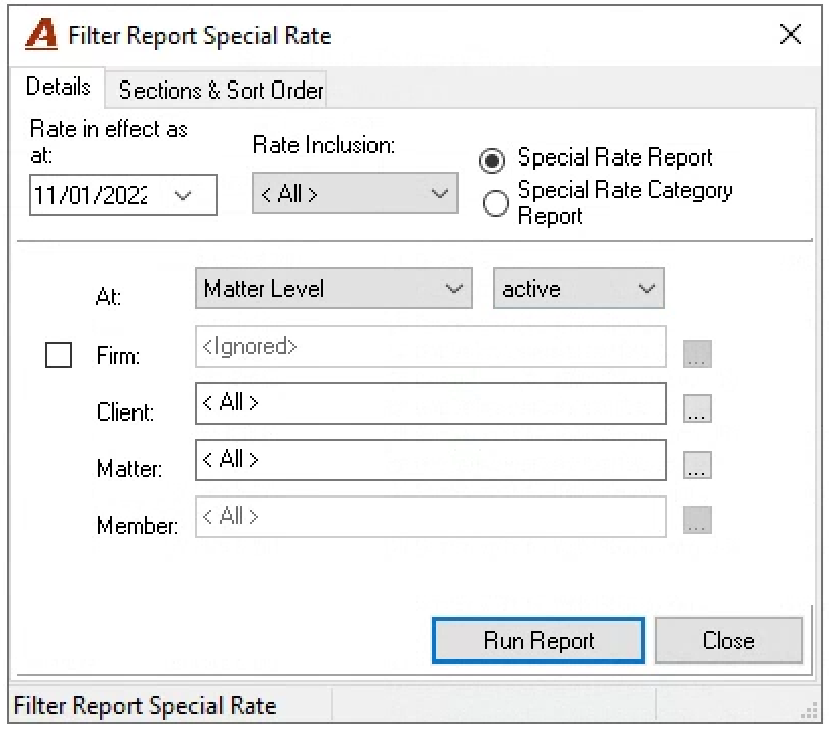The height and width of the screenshot is (730, 829).
Task: Click the 'Rate in effect as at:' label
Action: tap(108, 142)
